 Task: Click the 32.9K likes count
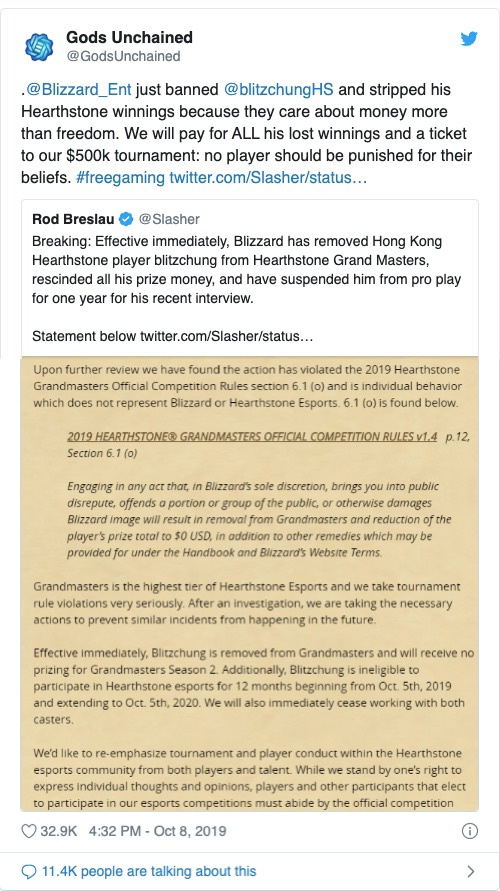59,831
